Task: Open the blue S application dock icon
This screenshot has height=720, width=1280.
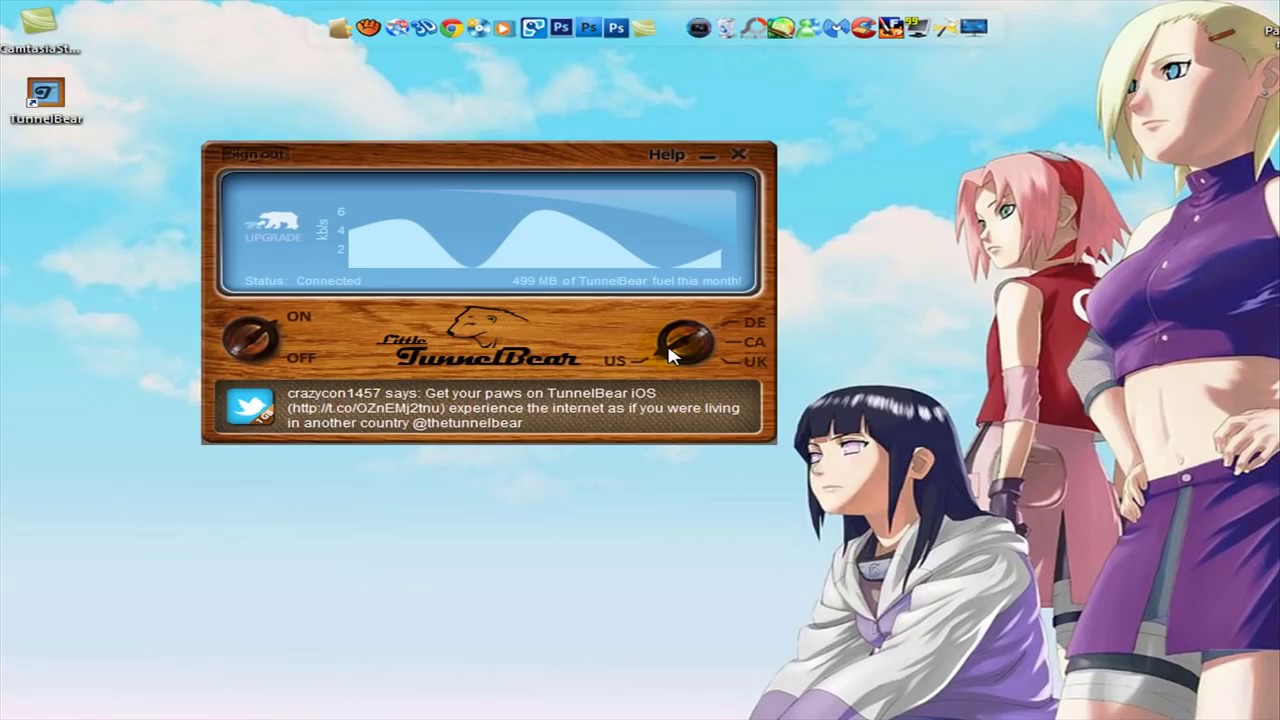Action: click(533, 28)
